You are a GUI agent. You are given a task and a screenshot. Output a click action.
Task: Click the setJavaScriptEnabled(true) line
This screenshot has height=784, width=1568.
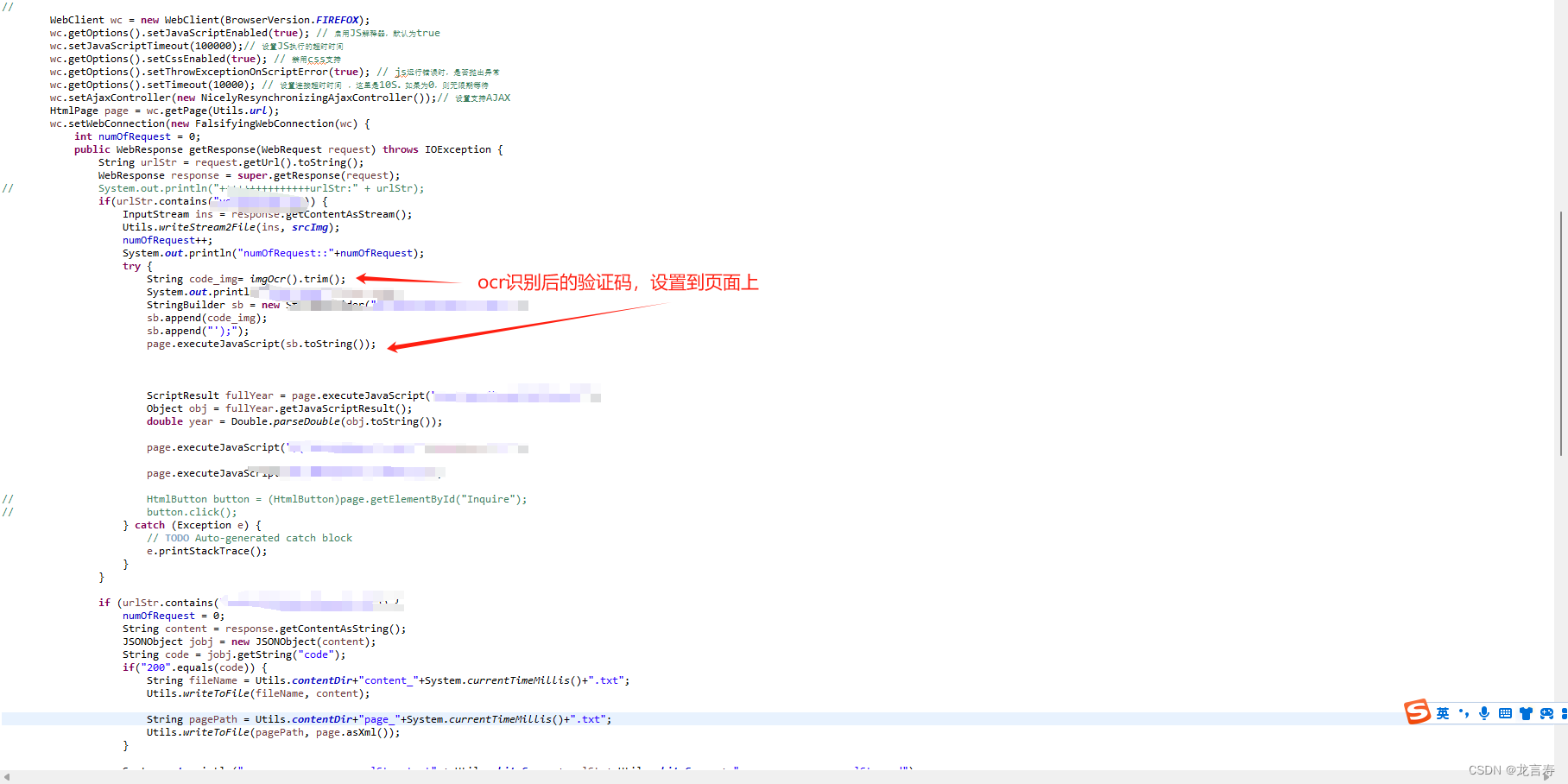tap(244, 33)
